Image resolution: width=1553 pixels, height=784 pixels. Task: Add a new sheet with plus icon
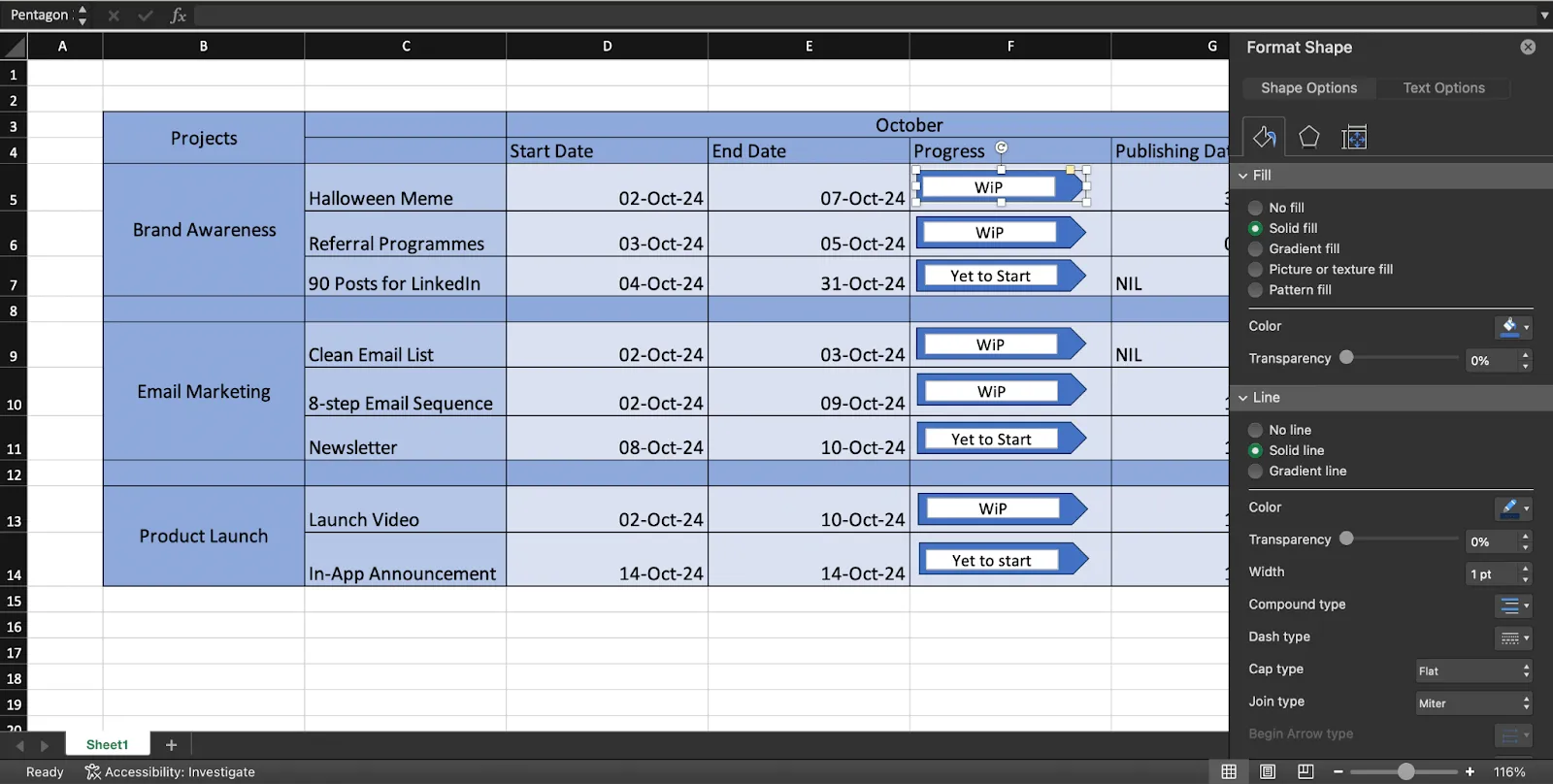click(171, 745)
